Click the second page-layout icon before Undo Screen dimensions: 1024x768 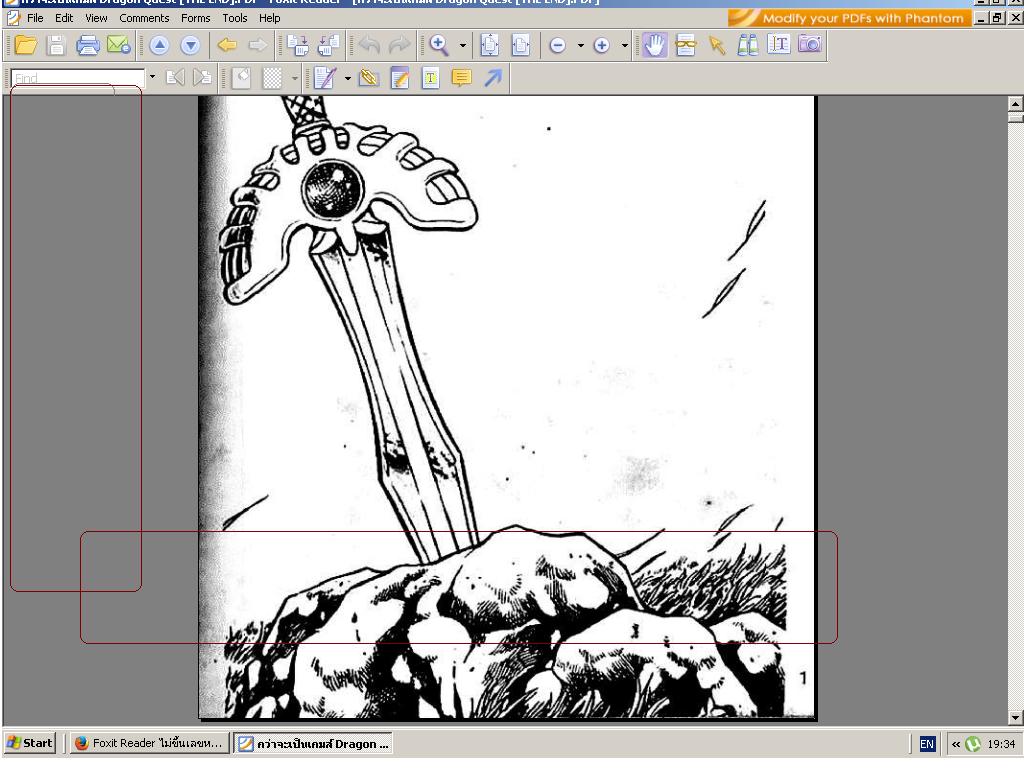(328, 45)
